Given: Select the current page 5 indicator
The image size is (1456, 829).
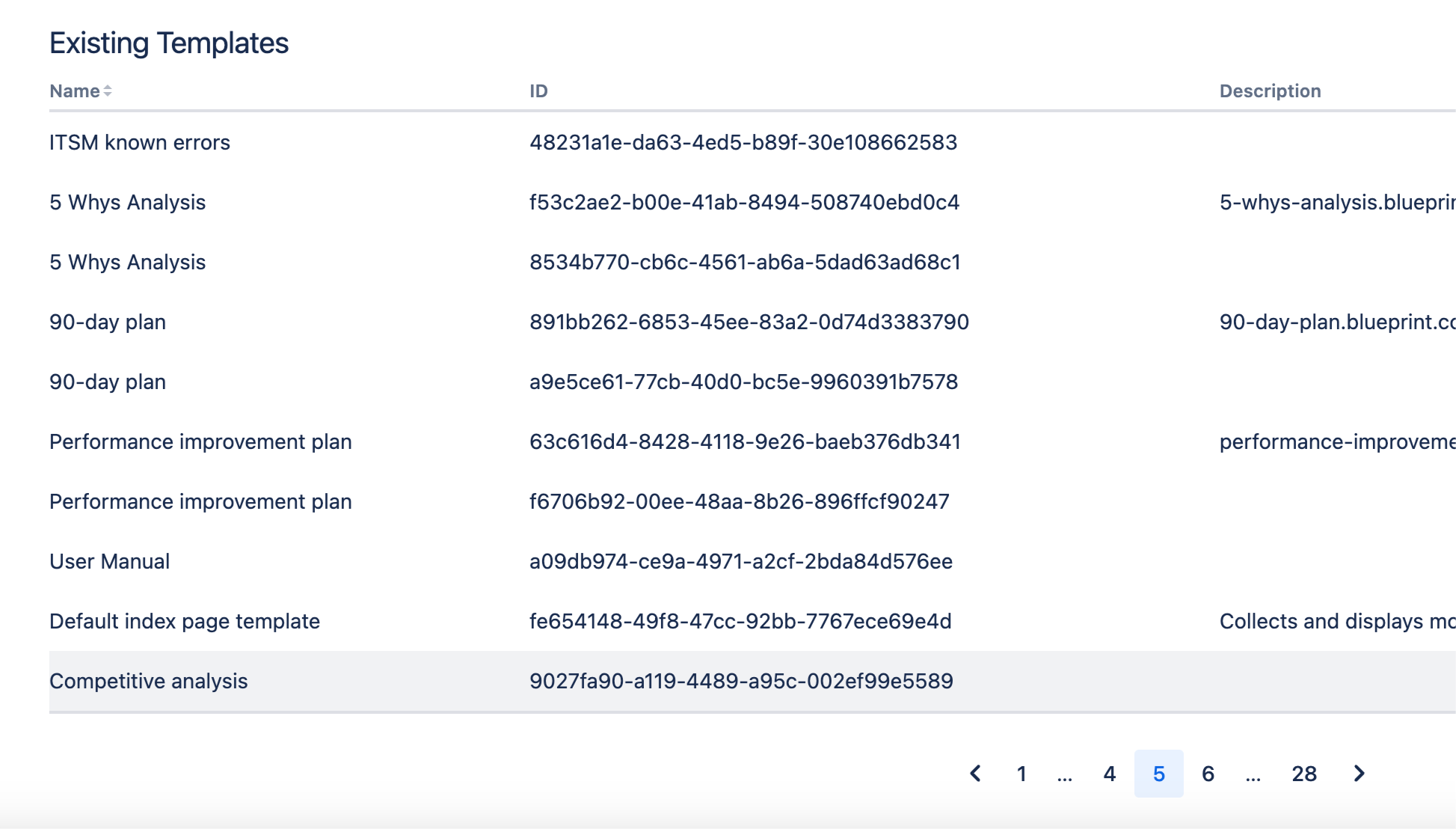Looking at the screenshot, I should click(x=1158, y=774).
